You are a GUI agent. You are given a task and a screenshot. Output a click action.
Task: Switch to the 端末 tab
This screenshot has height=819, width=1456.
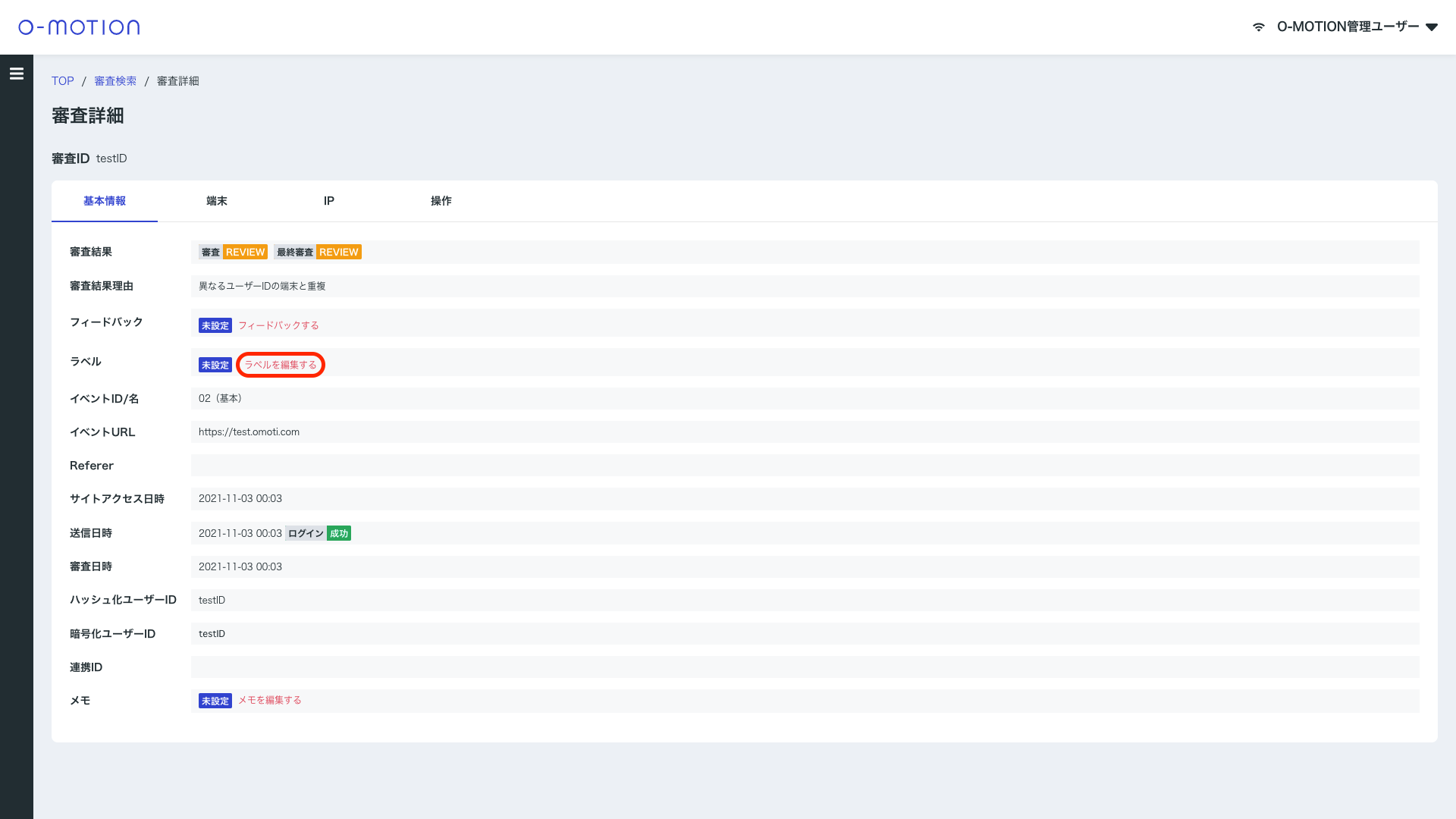tap(217, 201)
